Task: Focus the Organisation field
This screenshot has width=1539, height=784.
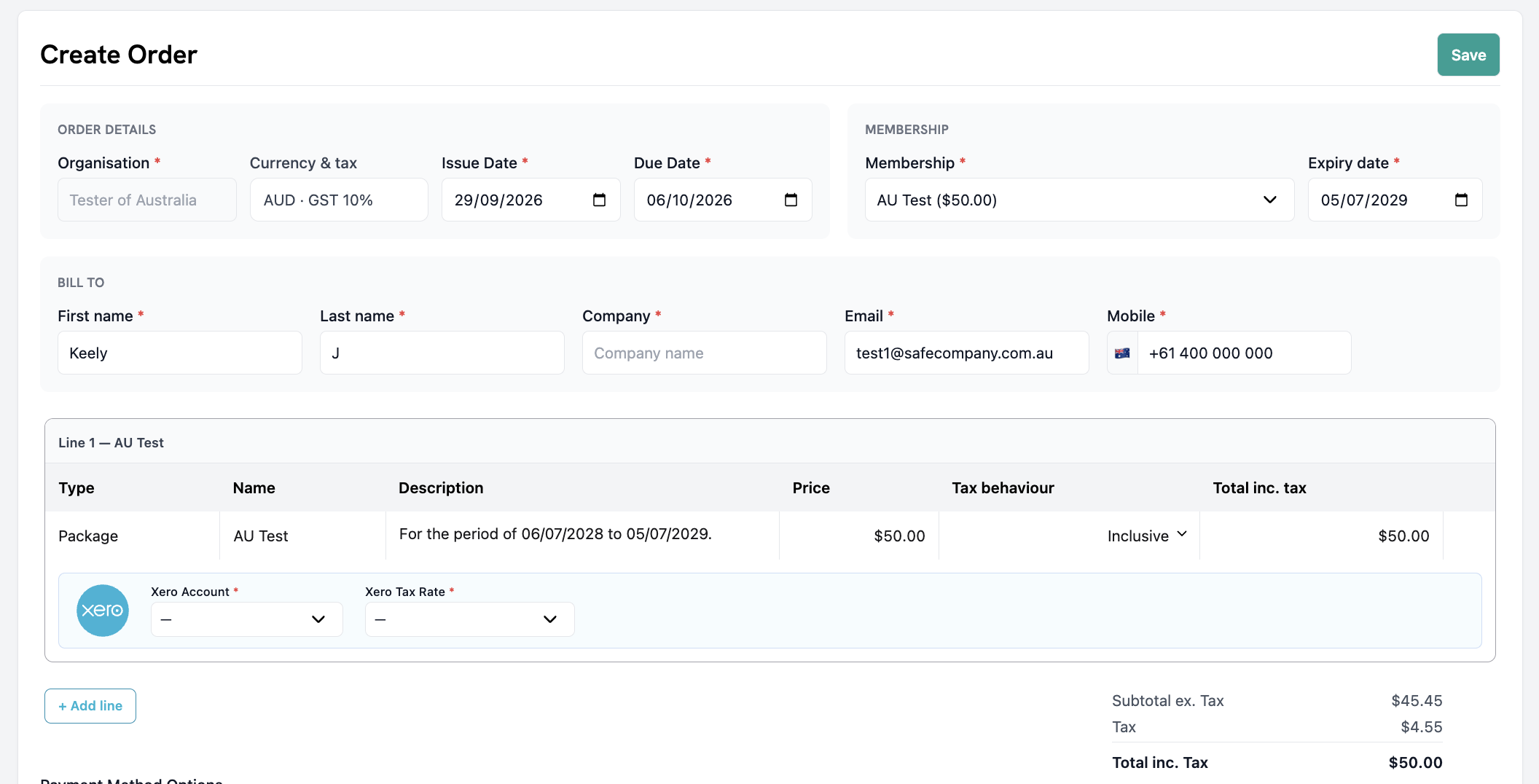Action: tap(147, 200)
